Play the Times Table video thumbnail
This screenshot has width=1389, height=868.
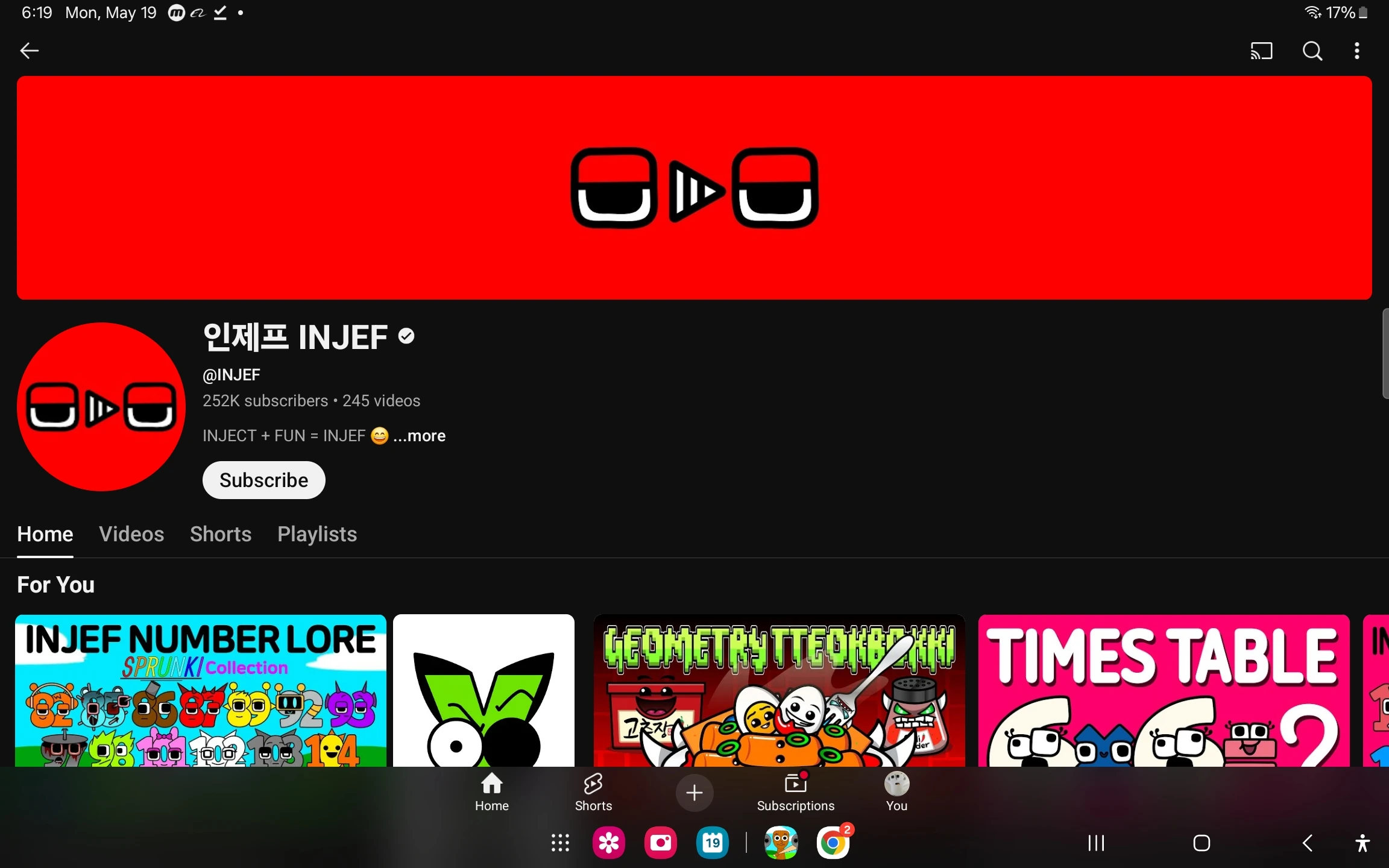(x=1164, y=690)
